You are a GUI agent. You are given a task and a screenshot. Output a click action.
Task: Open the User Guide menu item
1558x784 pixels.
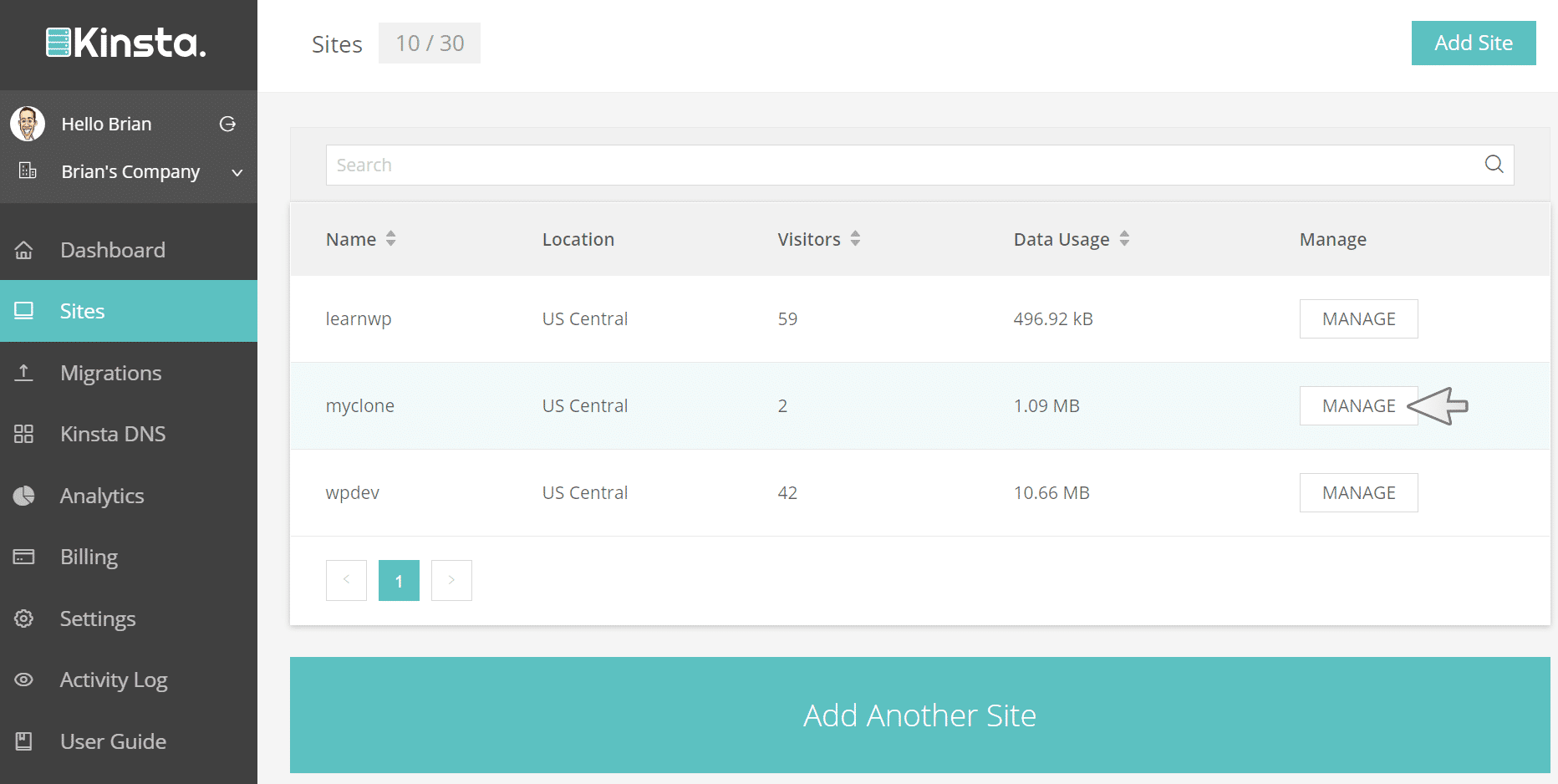113,741
